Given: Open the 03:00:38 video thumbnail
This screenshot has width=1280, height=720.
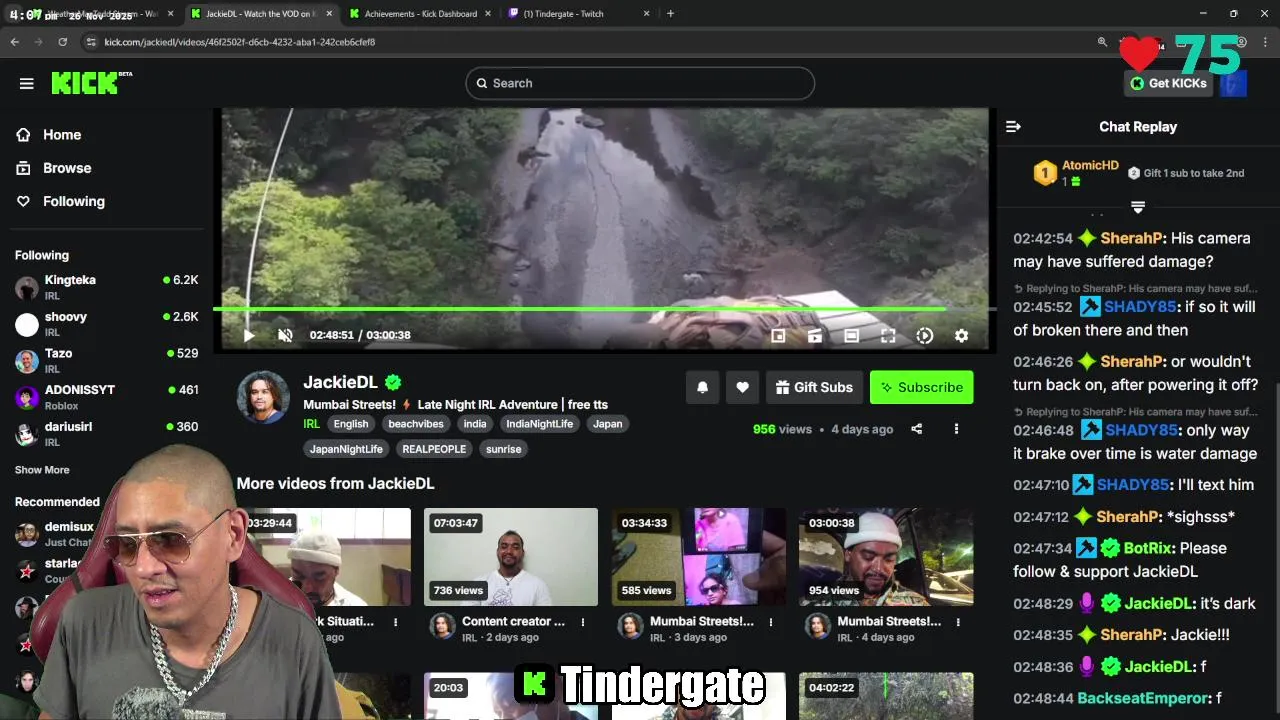Looking at the screenshot, I should [886, 557].
